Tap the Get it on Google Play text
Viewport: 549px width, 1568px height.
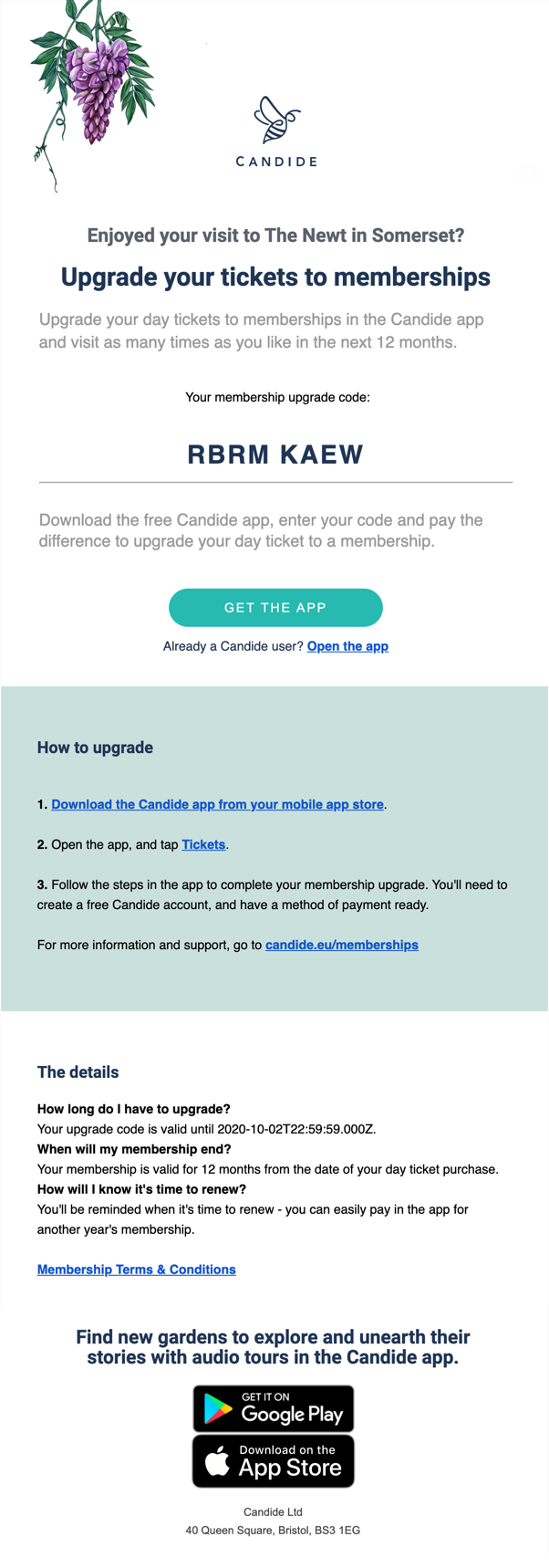click(292, 1410)
